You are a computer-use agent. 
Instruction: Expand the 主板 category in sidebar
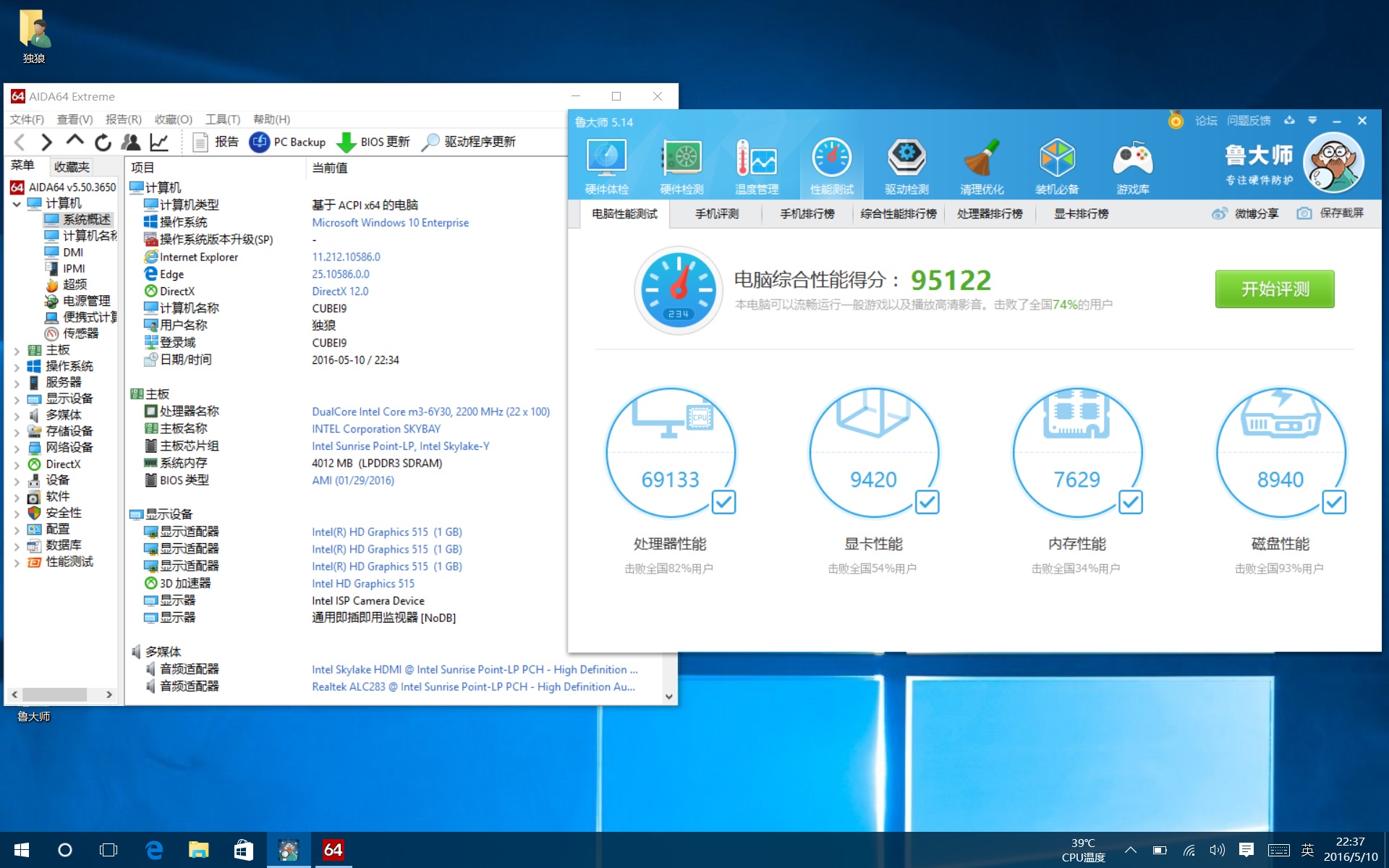click(x=17, y=349)
